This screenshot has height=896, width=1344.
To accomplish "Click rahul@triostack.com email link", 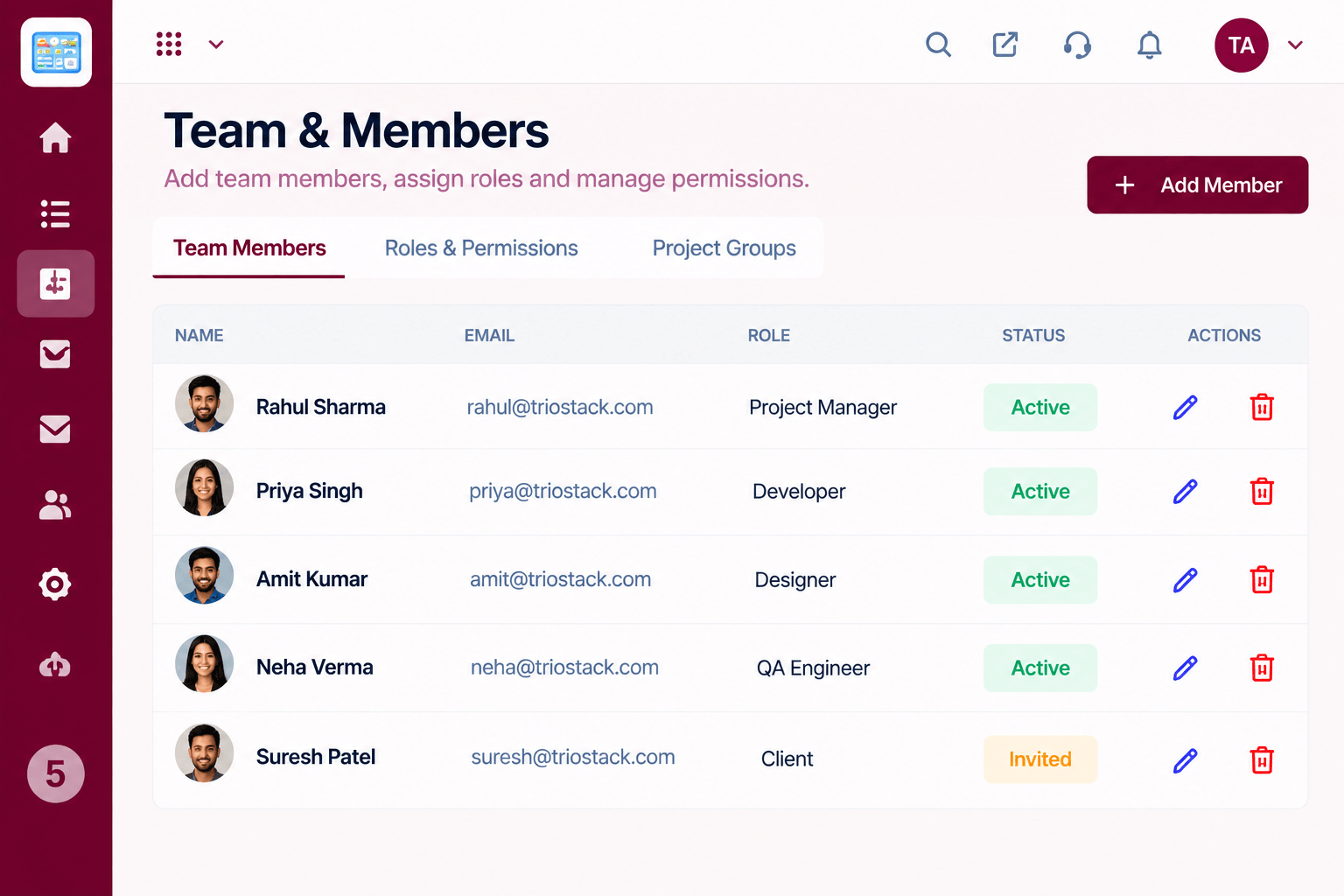I will click(x=560, y=407).
